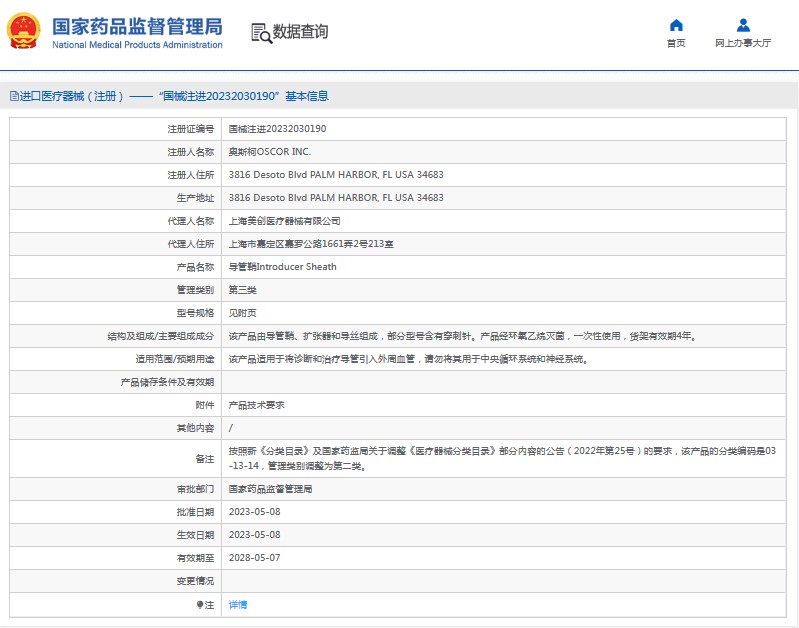Select the 备注 remark text
Image resolution: width=799 pixels, height=628 pixels.
[502, 458]
